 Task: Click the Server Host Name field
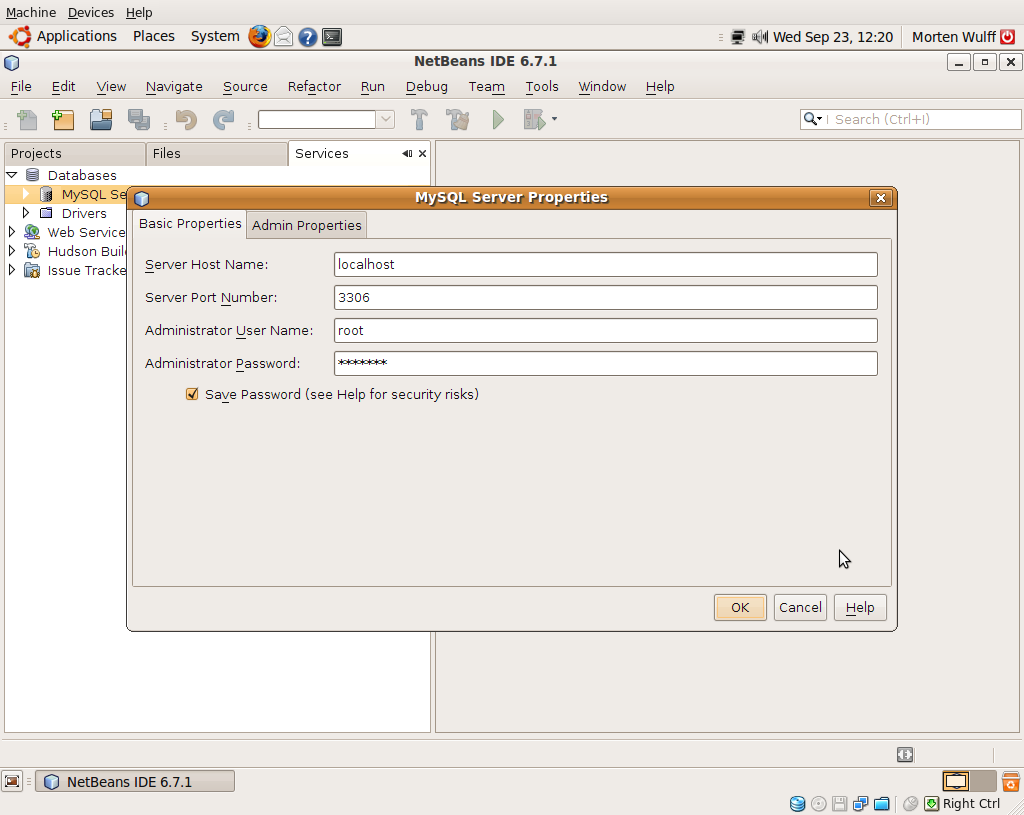click(605, 264)
